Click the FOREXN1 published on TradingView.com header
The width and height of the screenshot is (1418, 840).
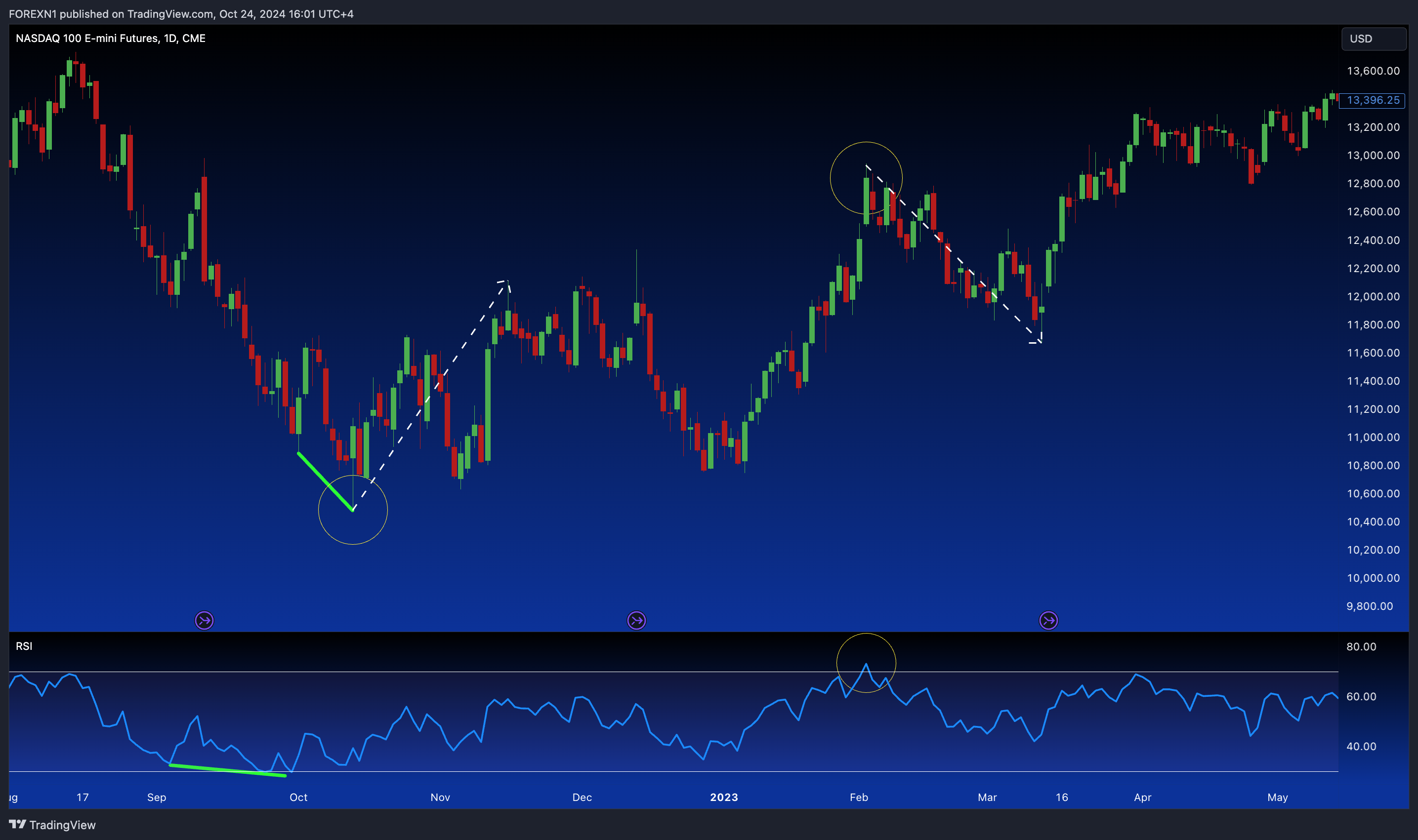click(181, 14)
